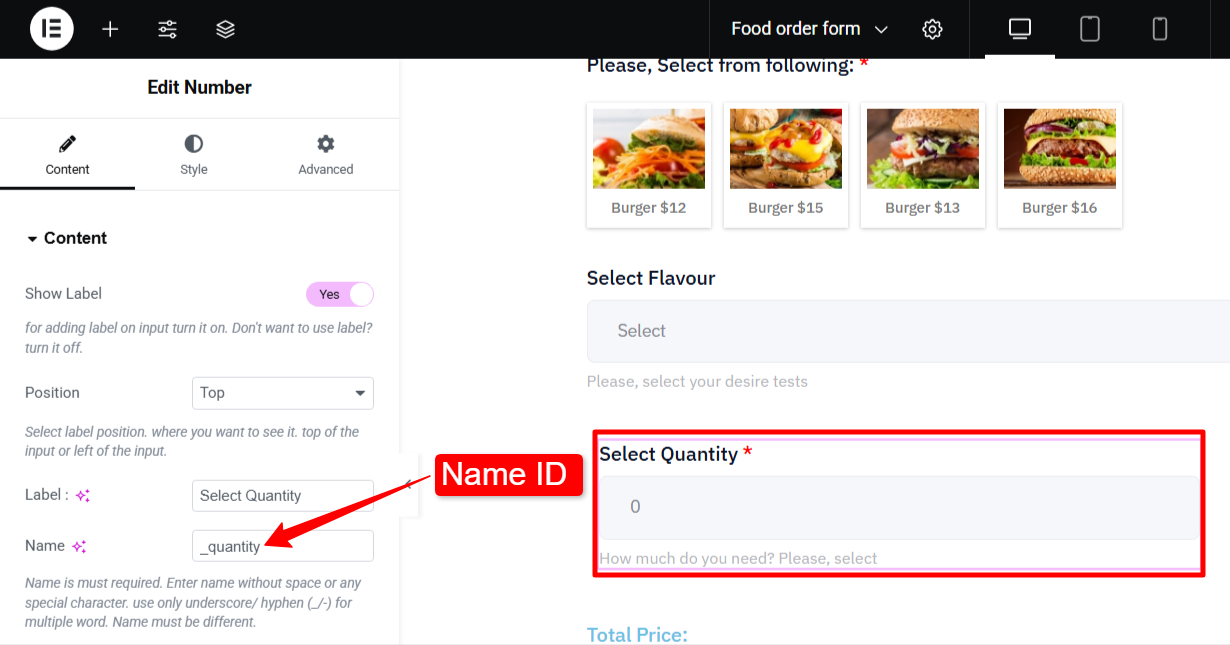Open the Advanced tab

(326, 155)
